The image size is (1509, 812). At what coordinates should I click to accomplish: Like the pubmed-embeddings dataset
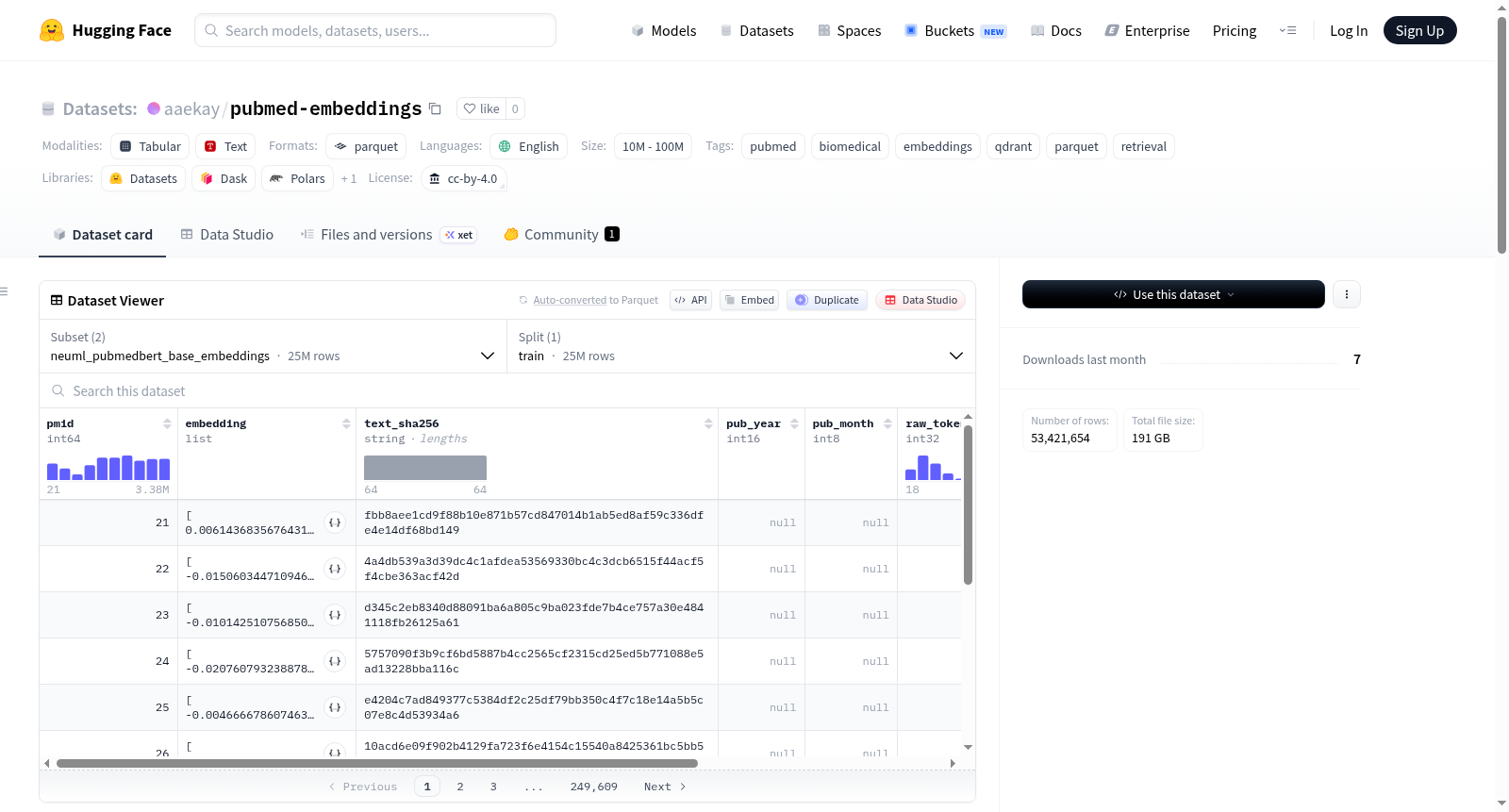coord(482,108)
